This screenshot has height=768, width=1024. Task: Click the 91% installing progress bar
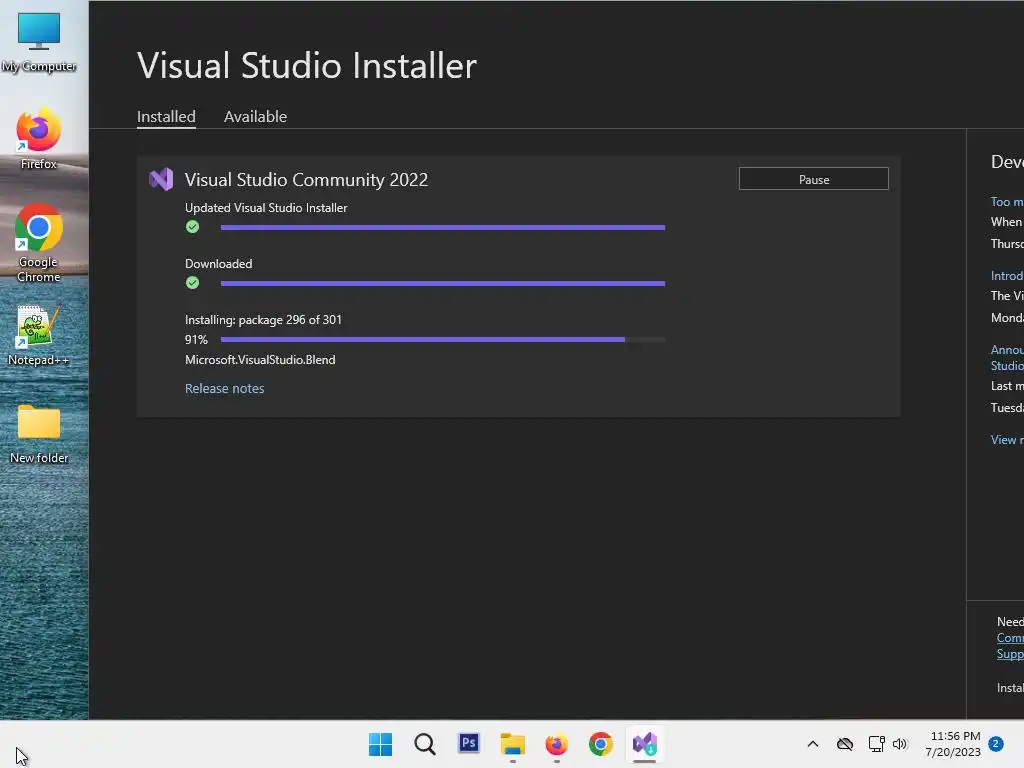(443, 340)
